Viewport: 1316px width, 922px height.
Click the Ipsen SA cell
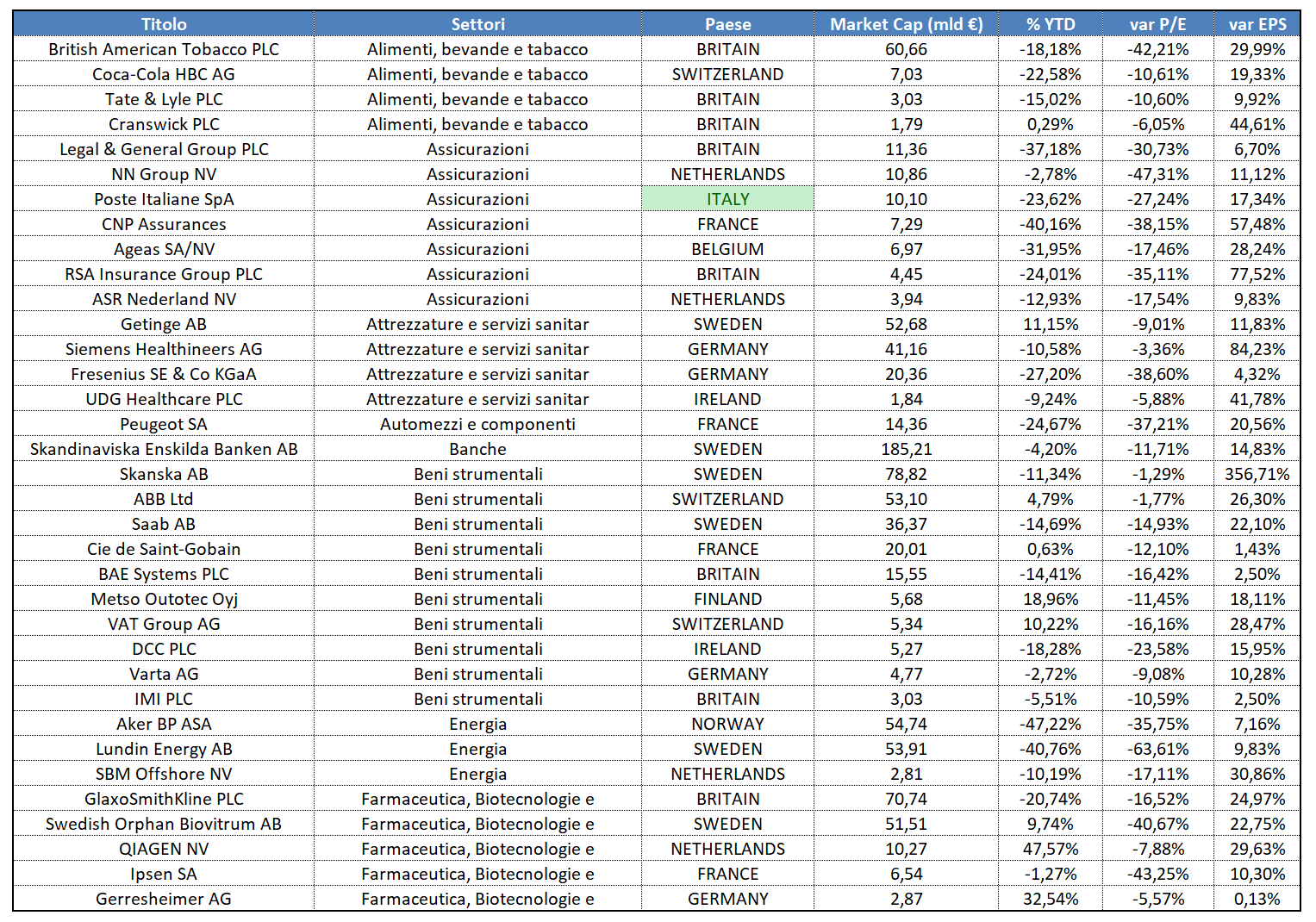164,874
